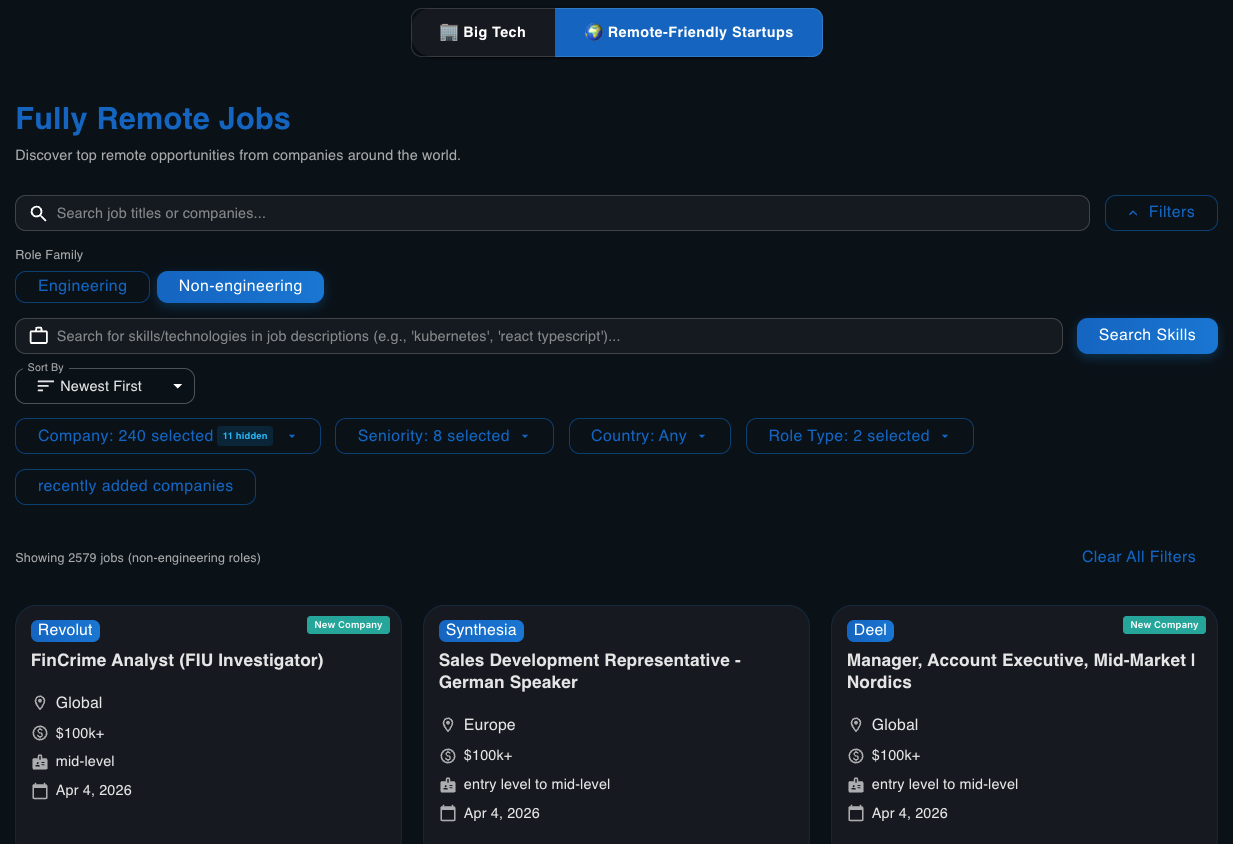
Task: Click the New Company badge on Revolut card
Action: tap(348, 625)
